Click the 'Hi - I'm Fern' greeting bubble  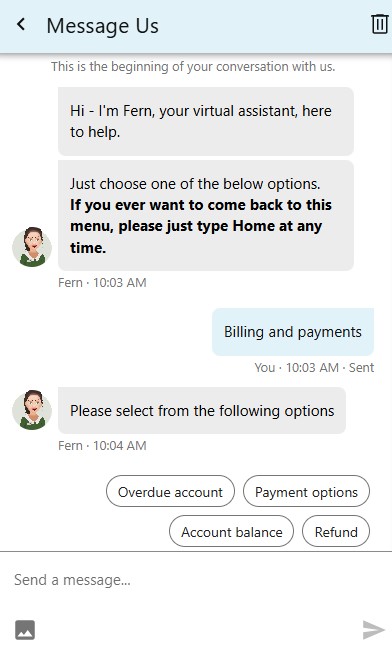pos(206,121)
